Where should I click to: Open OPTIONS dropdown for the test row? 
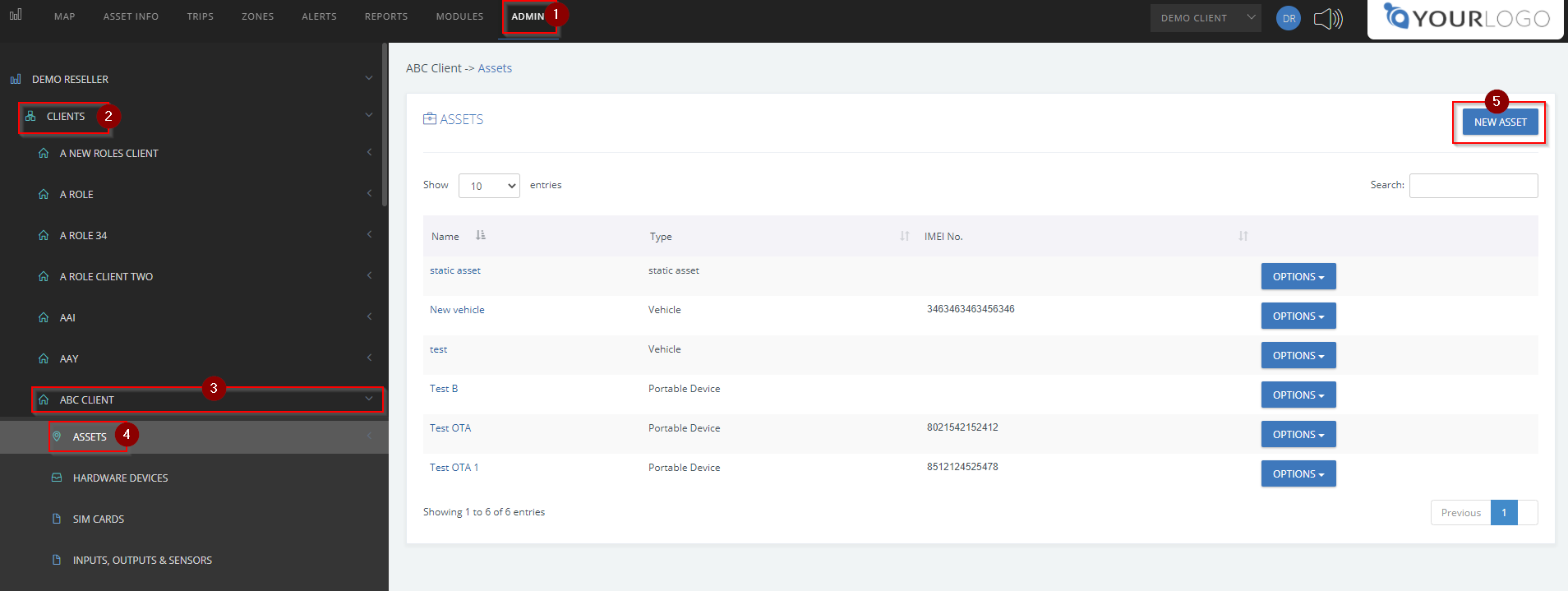pos(1298,355)
